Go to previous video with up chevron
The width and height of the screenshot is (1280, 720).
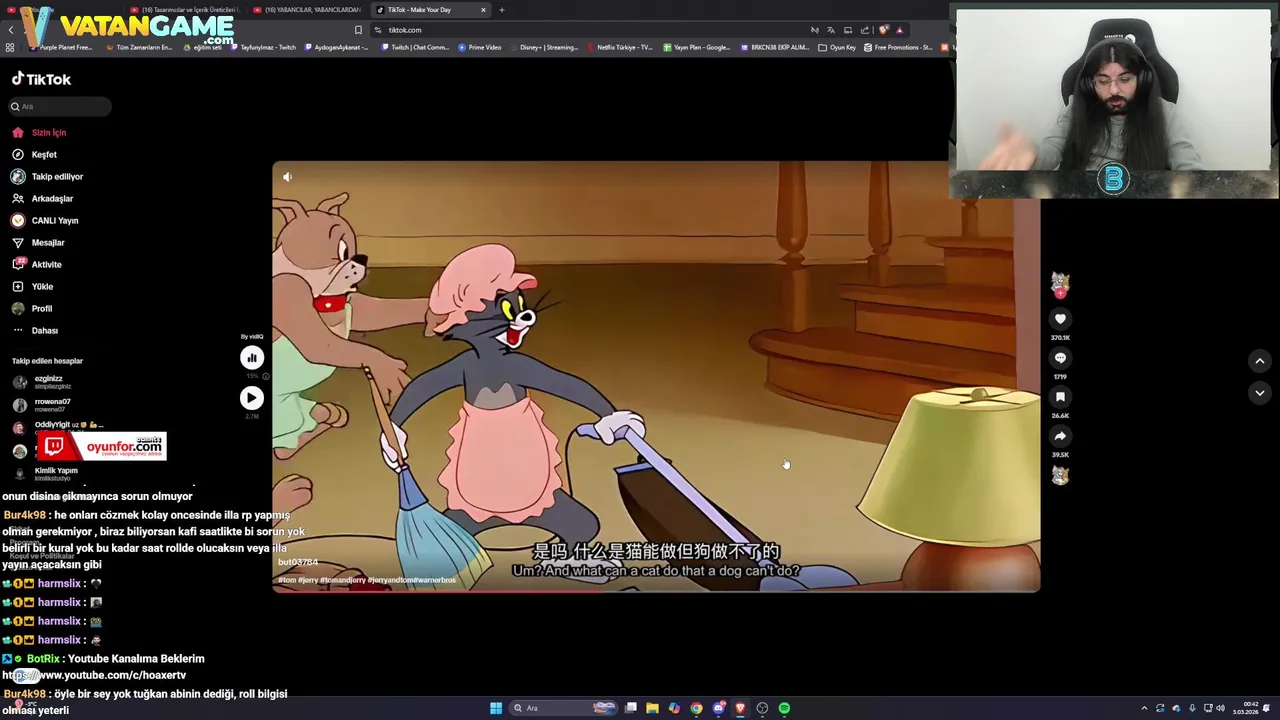(1260, 361)
